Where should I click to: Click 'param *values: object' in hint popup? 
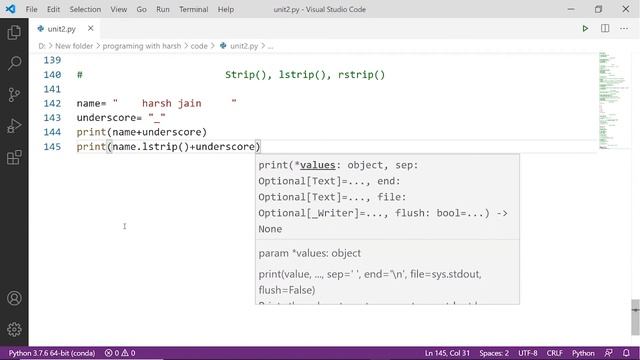tap(309, 253)
